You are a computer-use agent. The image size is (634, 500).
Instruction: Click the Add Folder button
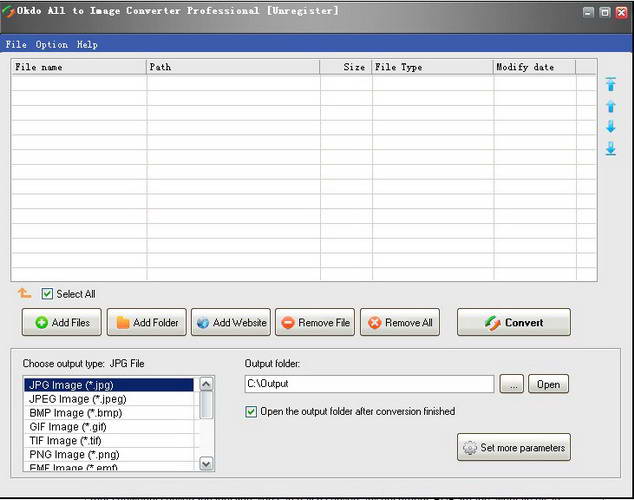147,322
